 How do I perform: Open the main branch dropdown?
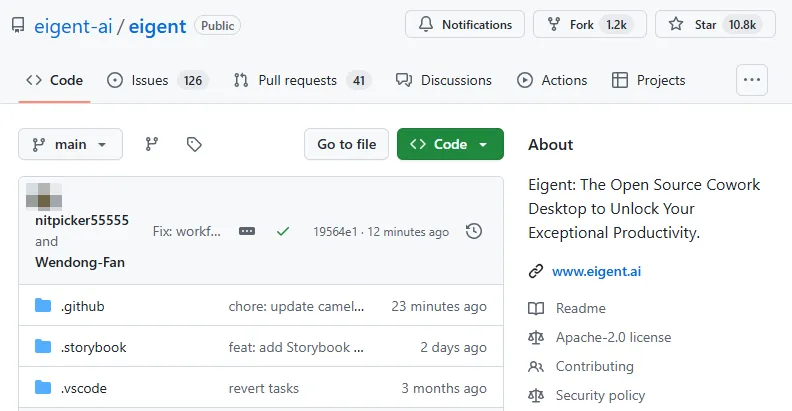click(x=70, y=144)
